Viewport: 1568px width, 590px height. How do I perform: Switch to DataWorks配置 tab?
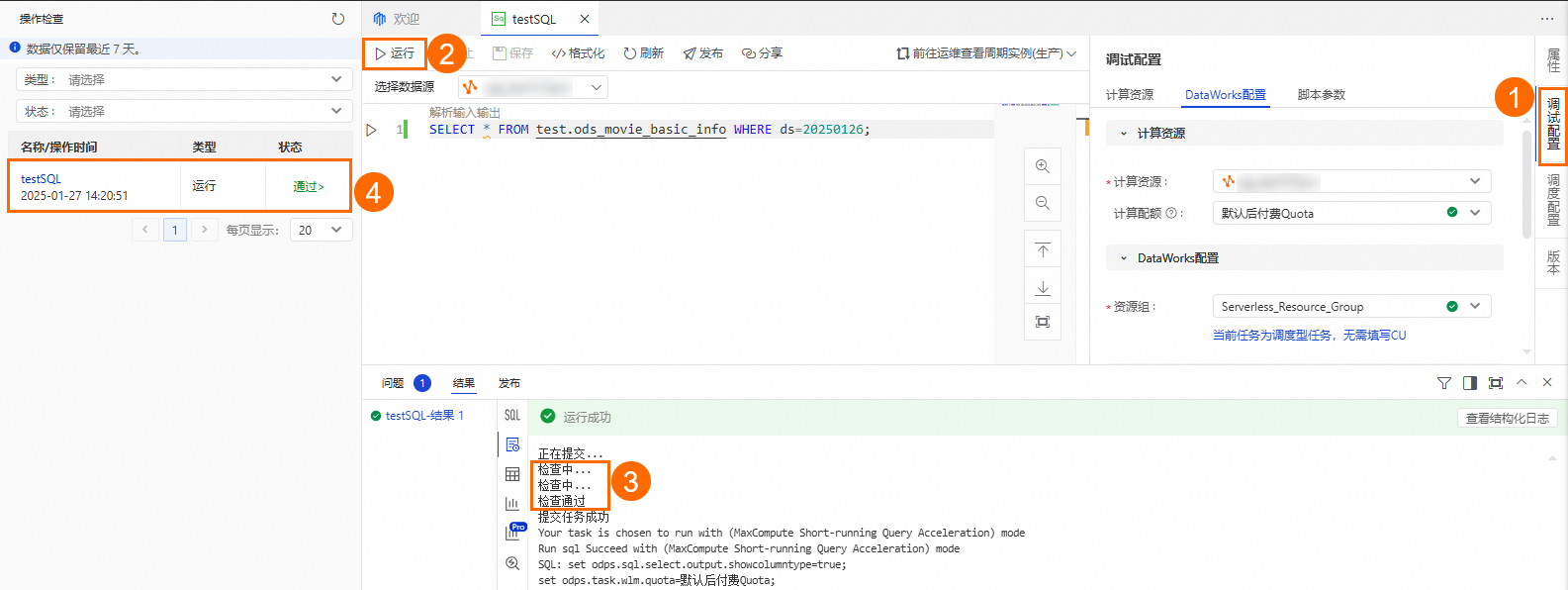[x=1226, y=95]
